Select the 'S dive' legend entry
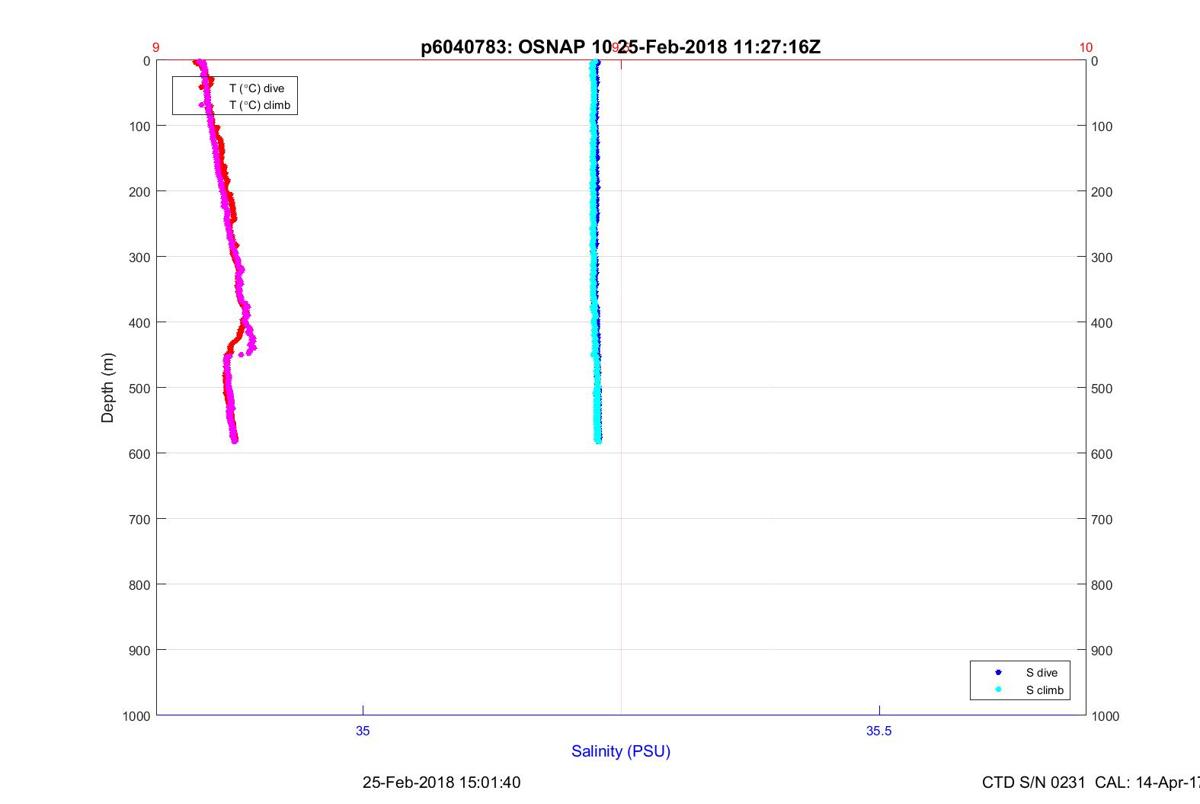This screenshot has height=804, width=1200. tap(1041, 673)
